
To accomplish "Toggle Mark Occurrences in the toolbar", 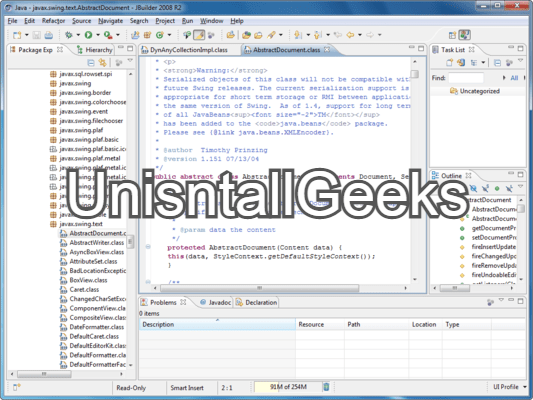I will [x=199, y=35].
